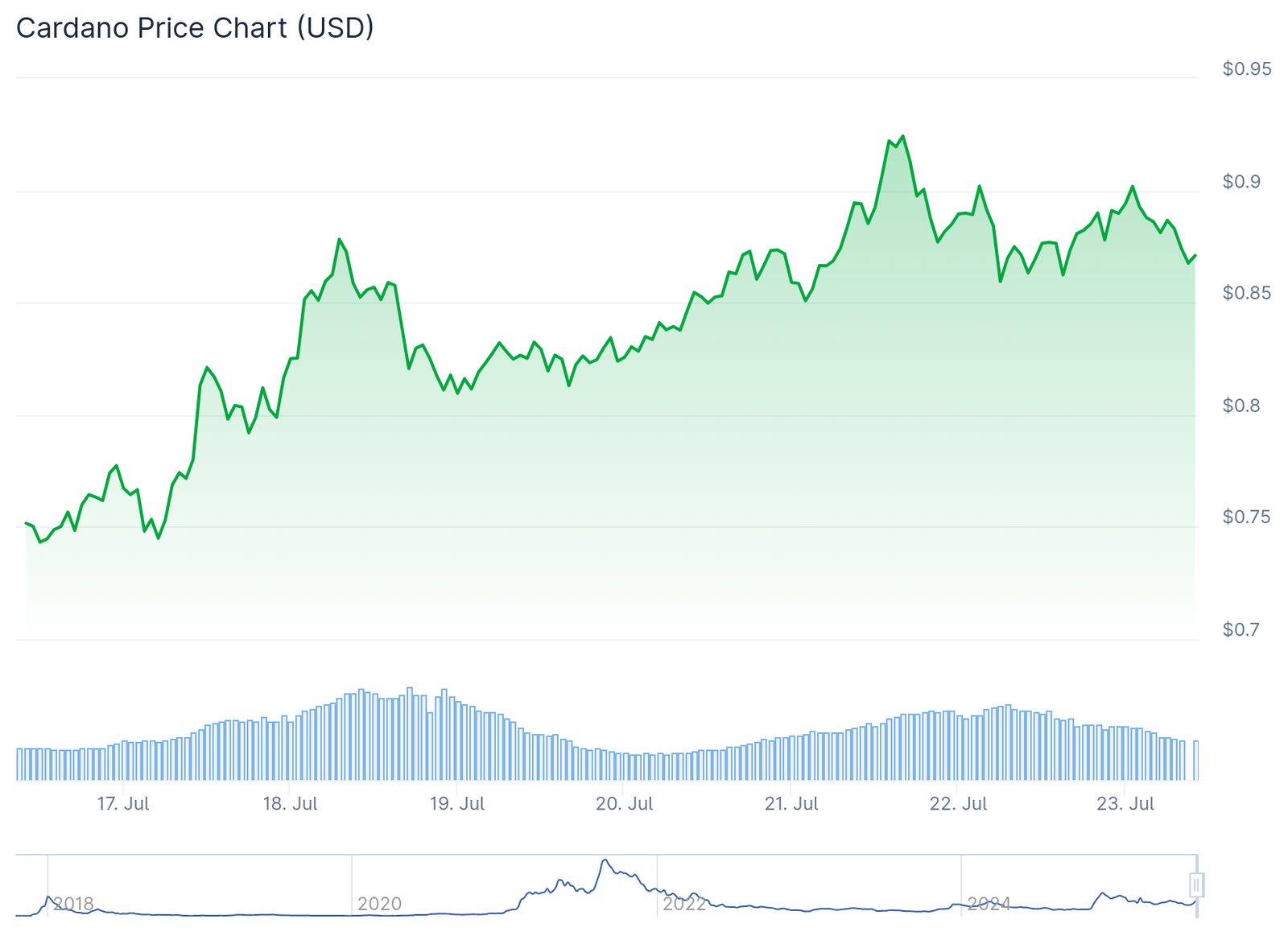The image size is (1288, 940).
Task: Click the "Cardano Price Chart (USD)" title
Action: [195, 28]
